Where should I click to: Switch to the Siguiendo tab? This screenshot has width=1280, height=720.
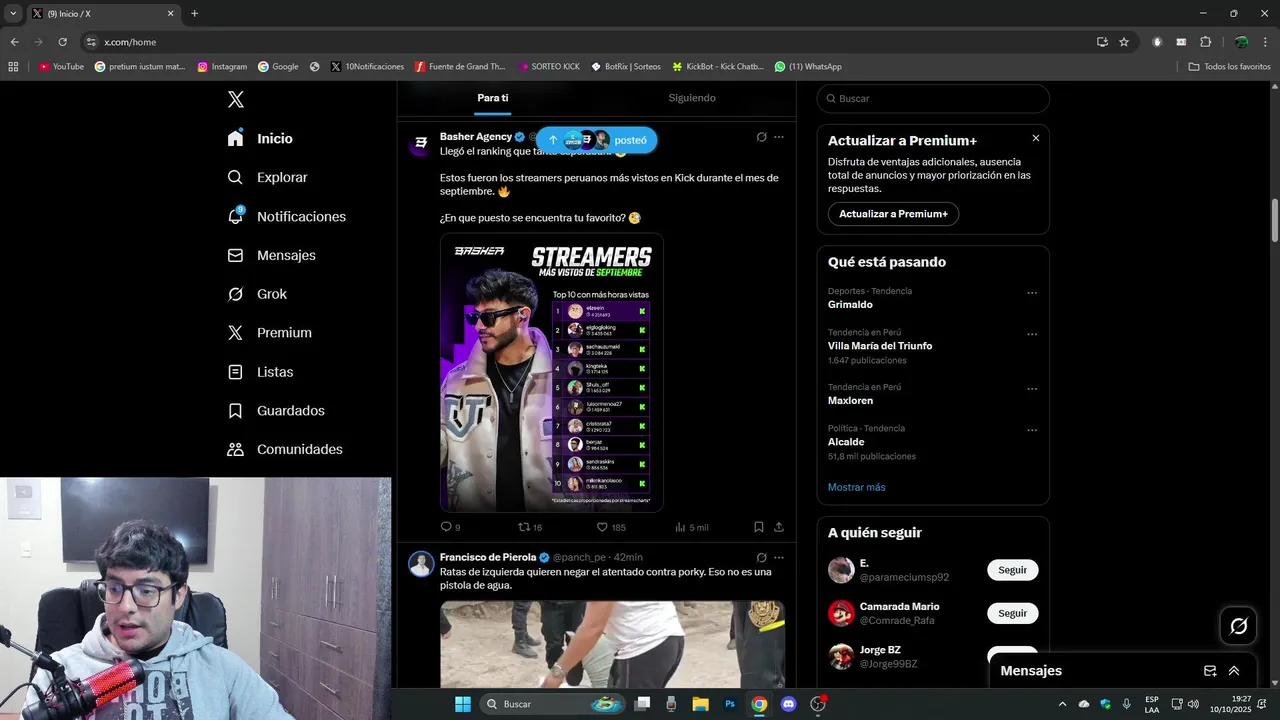(x=692, y=98)
